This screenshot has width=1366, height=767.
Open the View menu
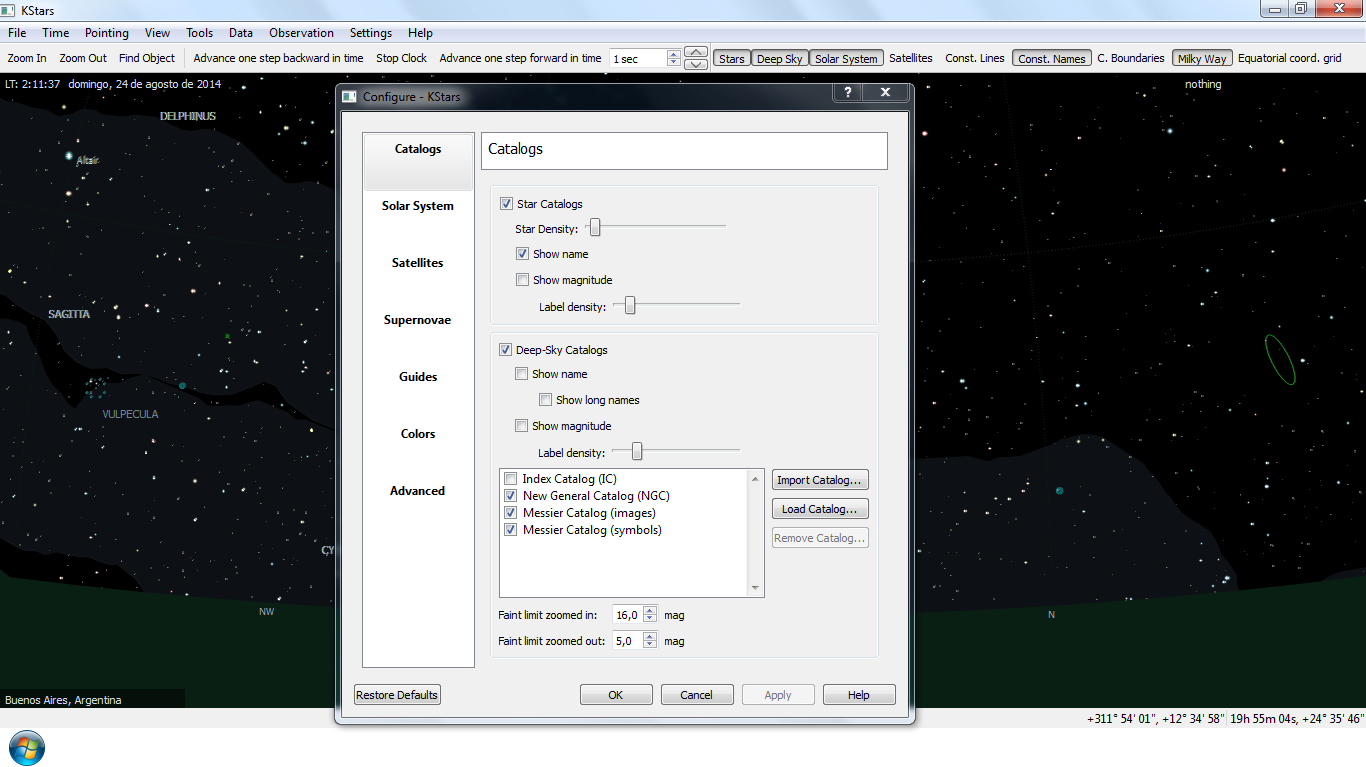coord(157,33)
